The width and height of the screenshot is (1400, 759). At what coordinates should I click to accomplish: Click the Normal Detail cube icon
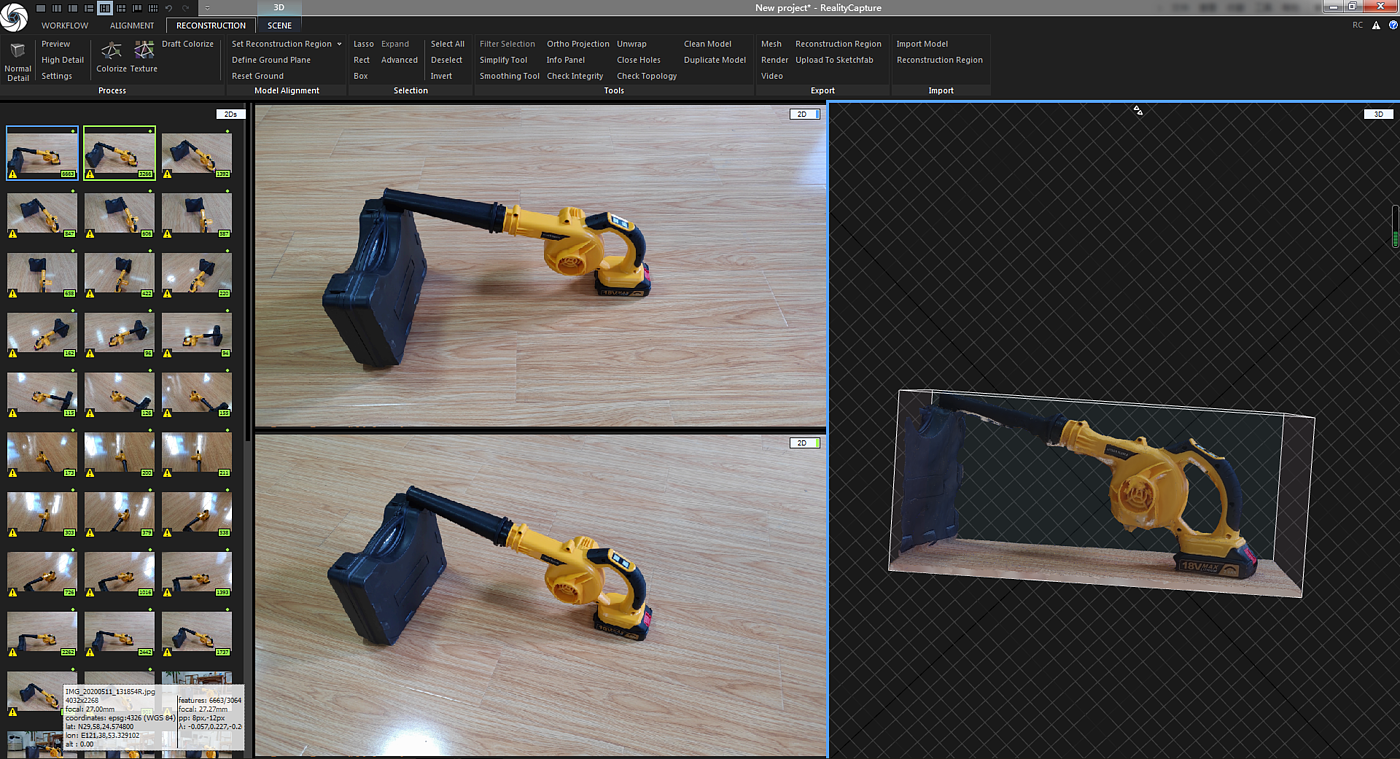pos(17,52)
